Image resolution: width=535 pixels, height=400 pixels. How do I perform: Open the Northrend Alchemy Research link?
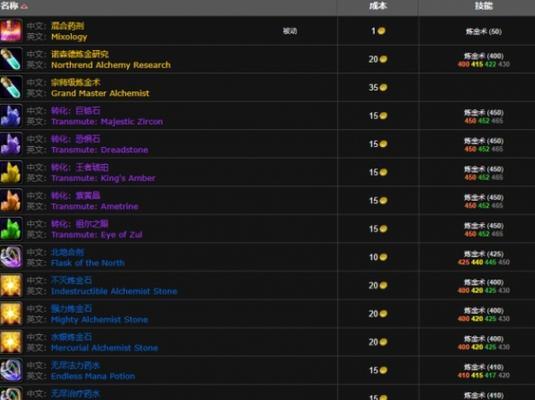point(111,65)
